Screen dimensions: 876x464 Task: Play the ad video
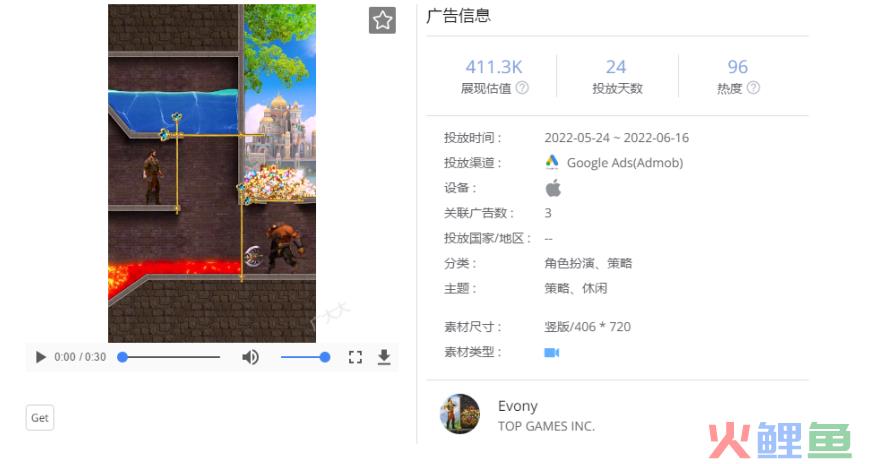(x=40, y=357)
